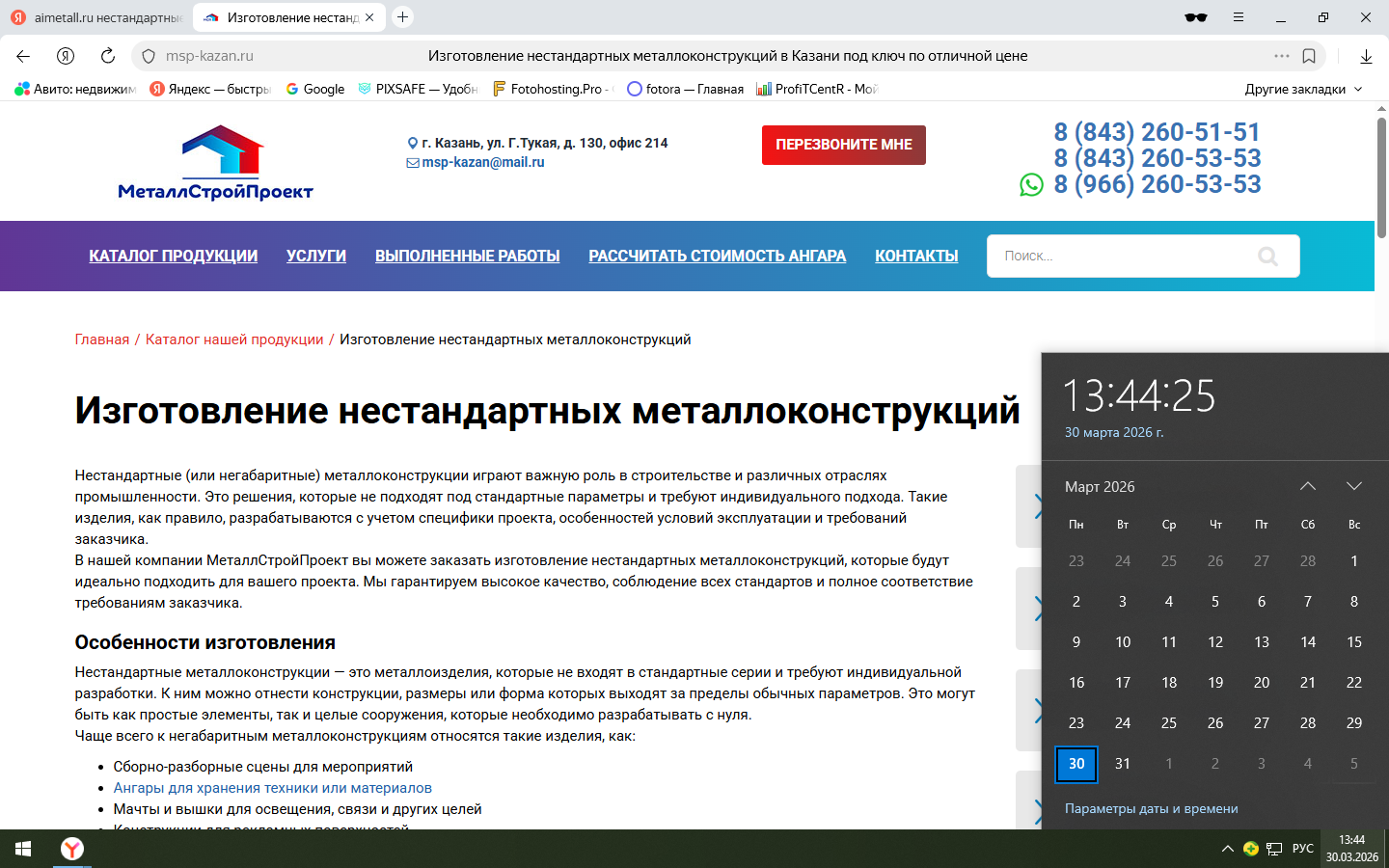Open Windows Start menu
The image size is (1389, 868).
click(x=23, y=849)
